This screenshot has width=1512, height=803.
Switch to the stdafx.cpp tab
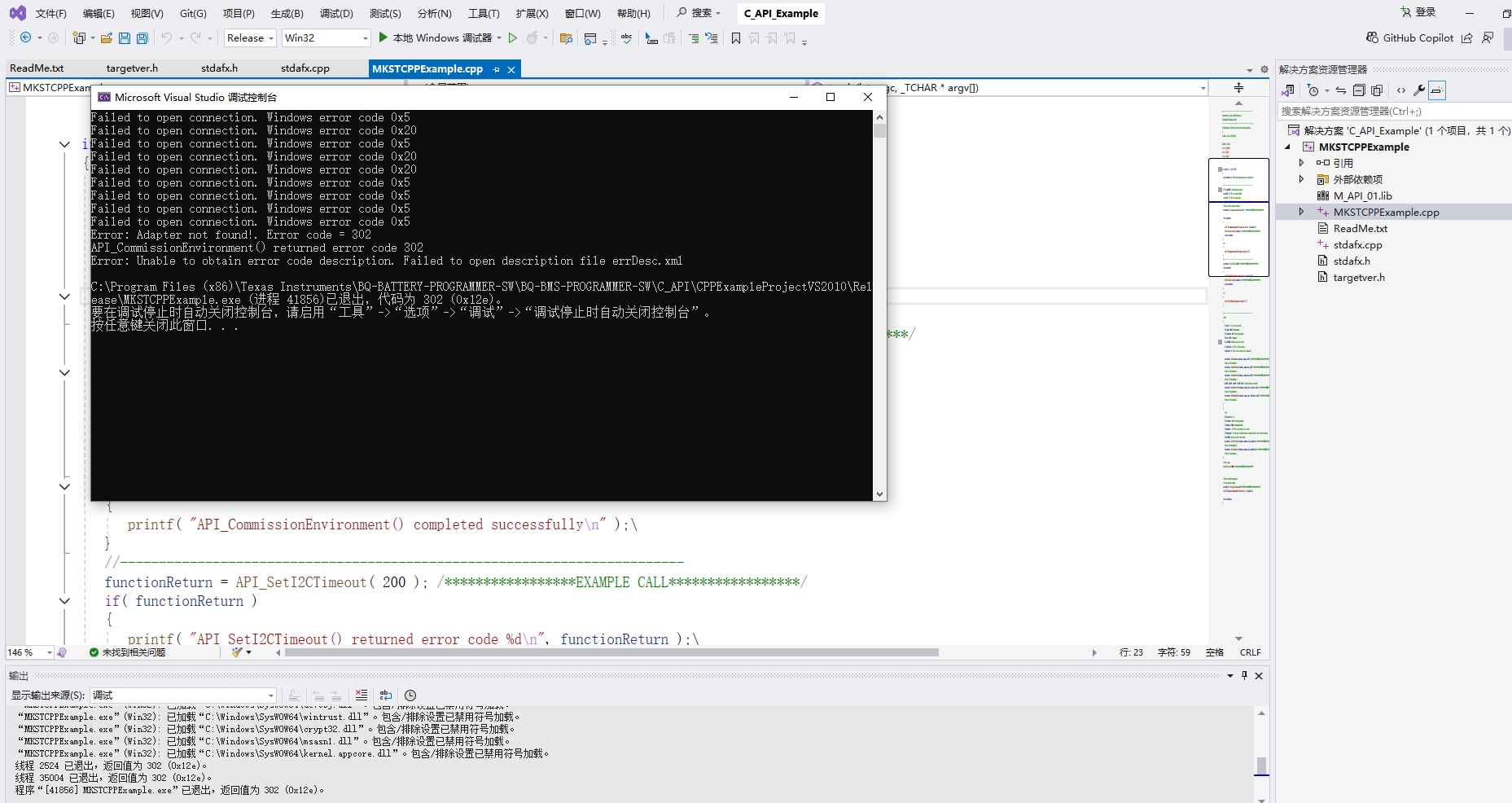(x=305, y=68)
